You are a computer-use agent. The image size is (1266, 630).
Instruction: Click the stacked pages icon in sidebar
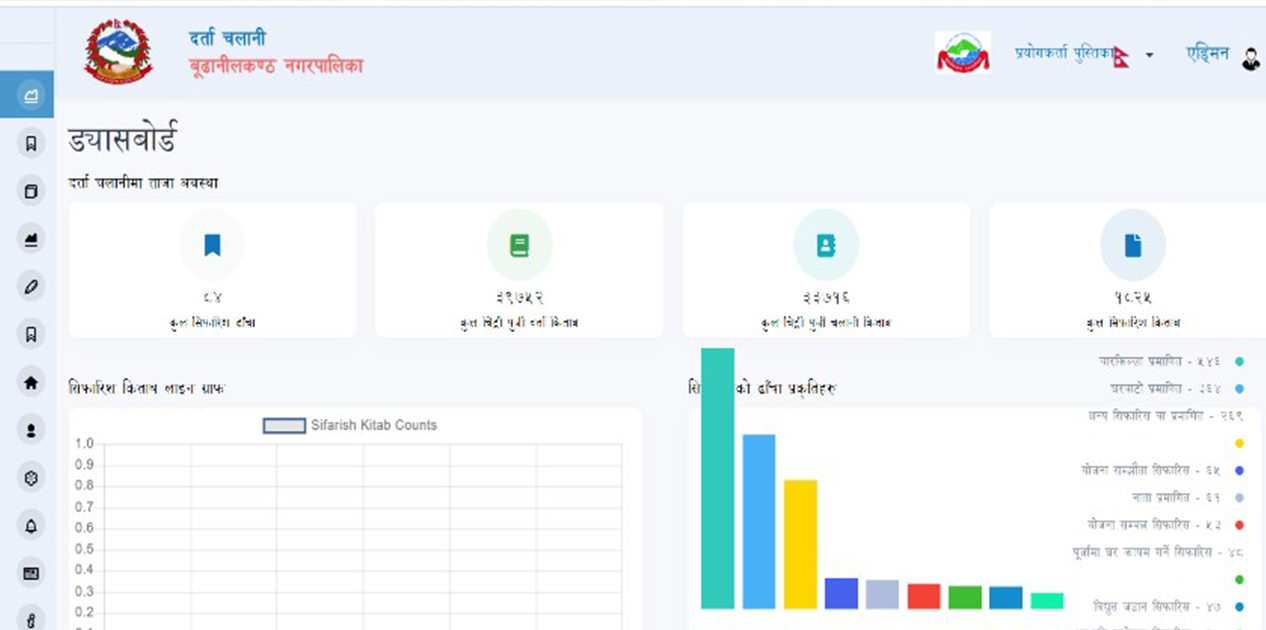pyautogui.click(x=31, y=191)
